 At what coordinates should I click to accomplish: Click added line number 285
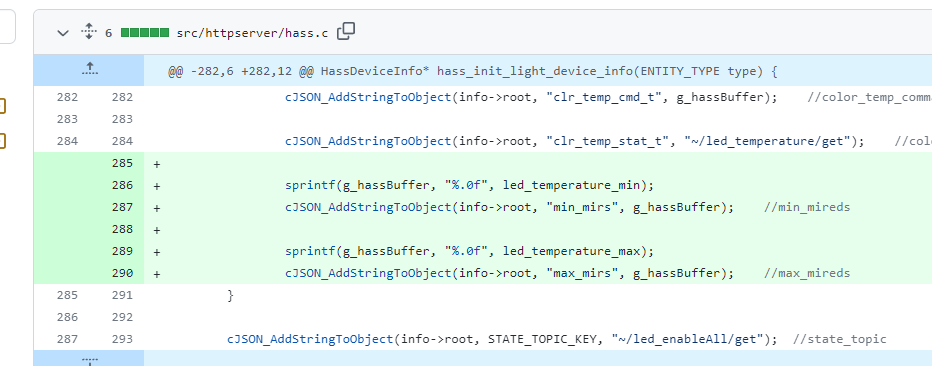(x=122, y=163)
